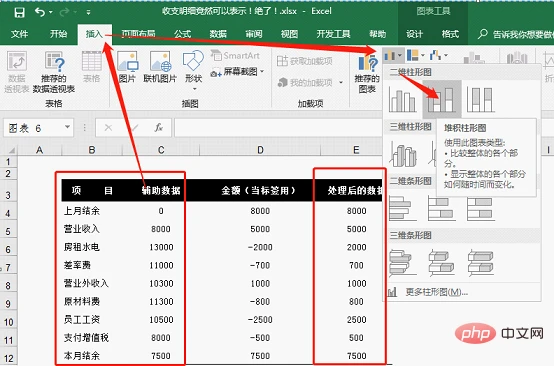This screenshot has width=554, height=366.
Task: Select column C header
Action: (161, 150)
